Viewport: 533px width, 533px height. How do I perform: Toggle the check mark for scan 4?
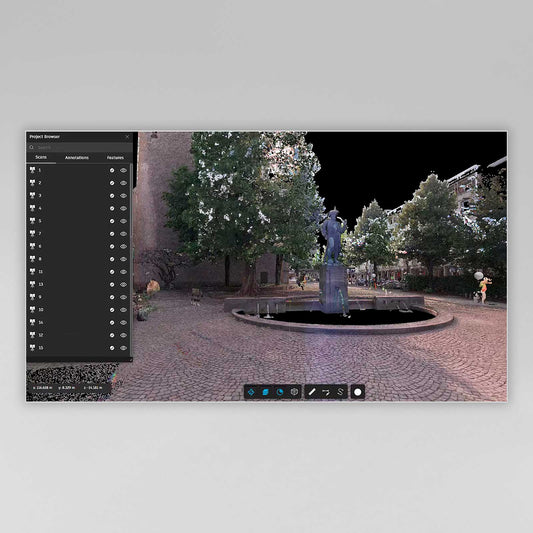pyautogui.click(x=112, y=208)
